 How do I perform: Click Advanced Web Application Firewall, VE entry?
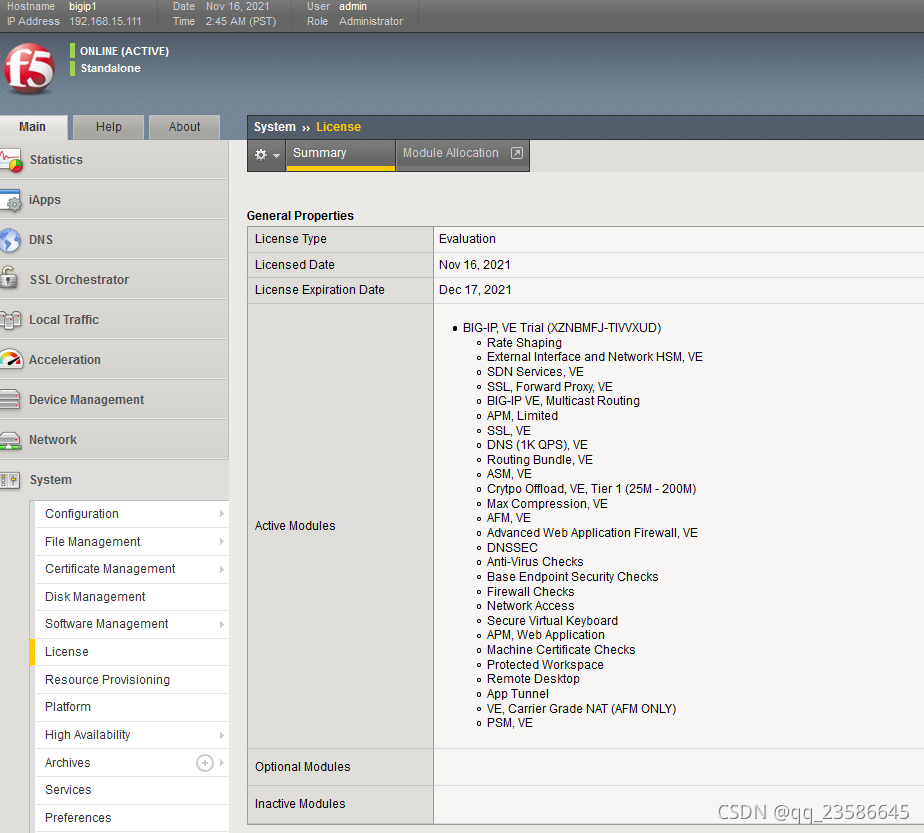592,533
